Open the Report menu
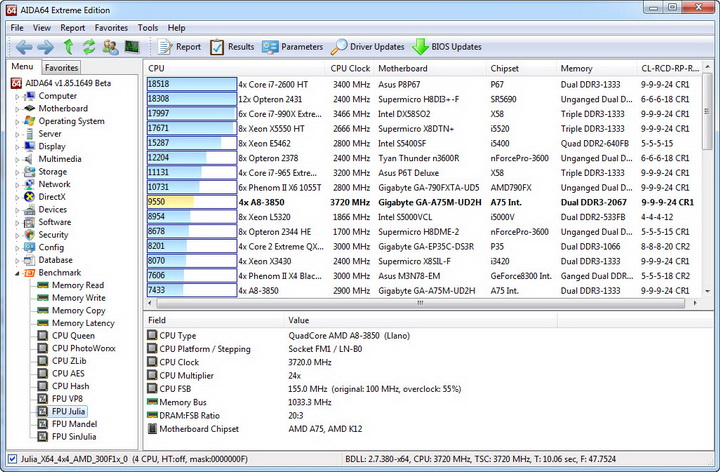720x472 pixels. pos(73,28)
